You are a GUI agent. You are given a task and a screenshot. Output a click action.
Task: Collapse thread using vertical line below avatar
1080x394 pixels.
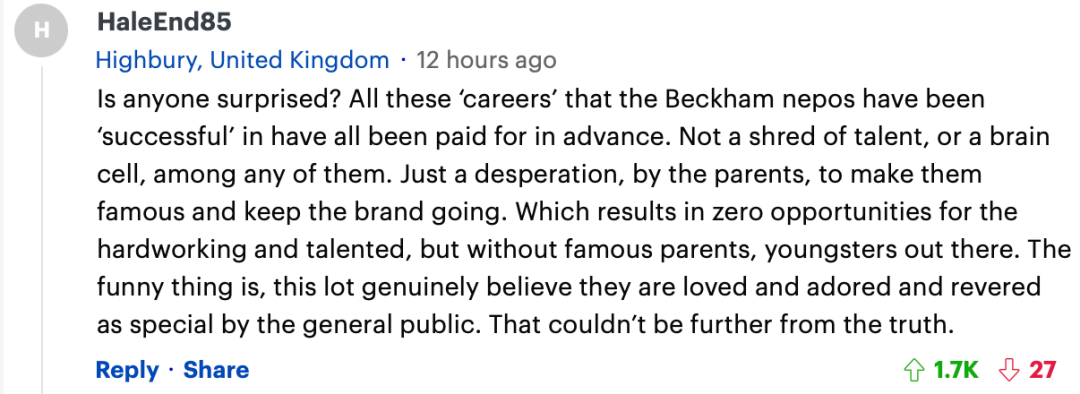[x=41, y=229]
